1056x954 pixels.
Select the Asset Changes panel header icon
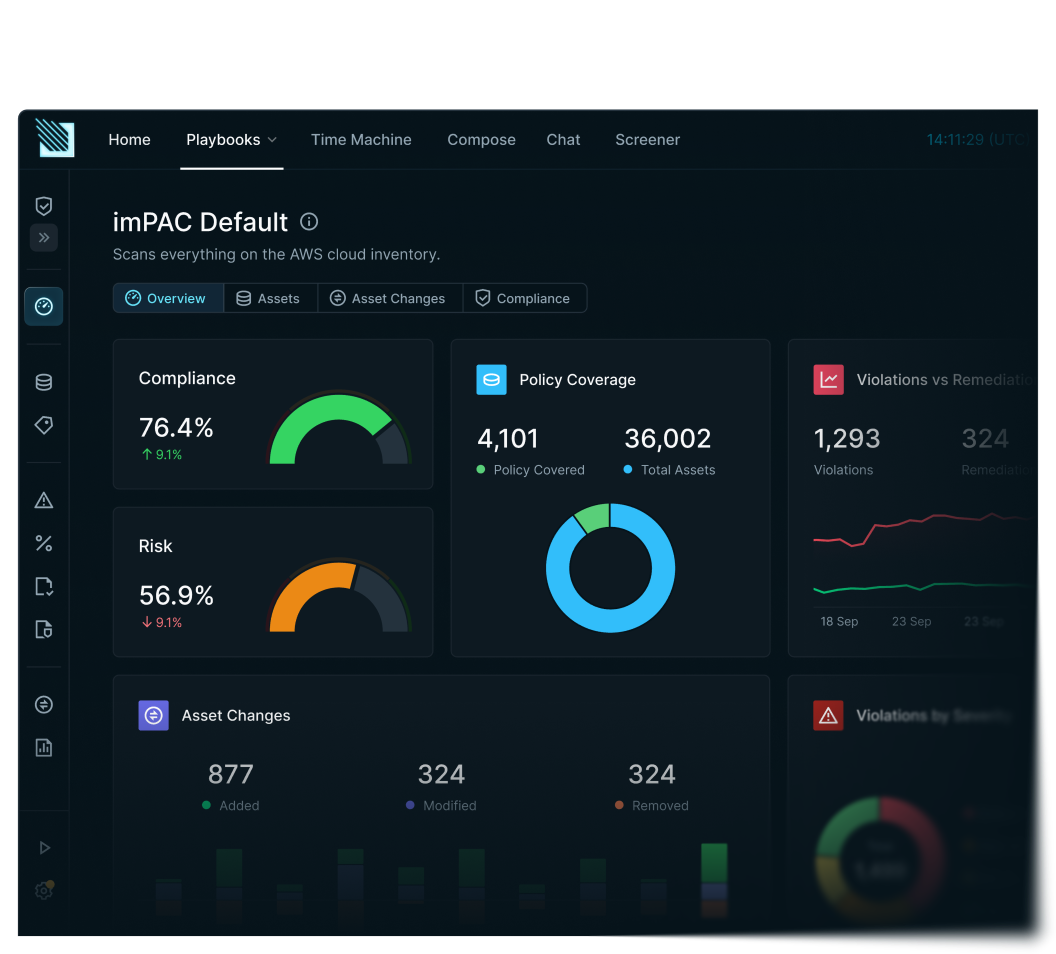click(x=152, y=715)
